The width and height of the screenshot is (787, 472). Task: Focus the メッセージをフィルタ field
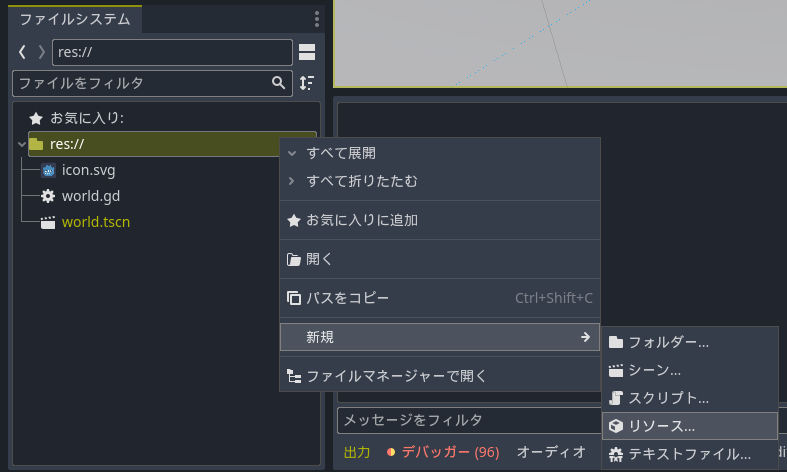pyautogui.click(x=469, y=420)
